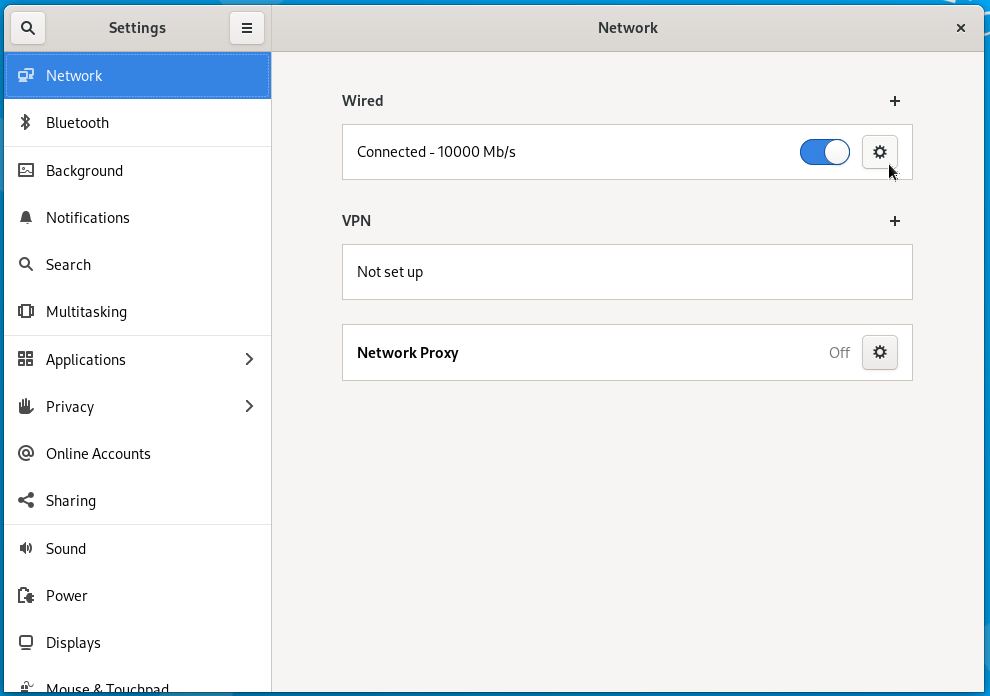This screenshot has height=696, width=990.
Task: Select the Bluetooth icon in sidebar
Action: 25,123
